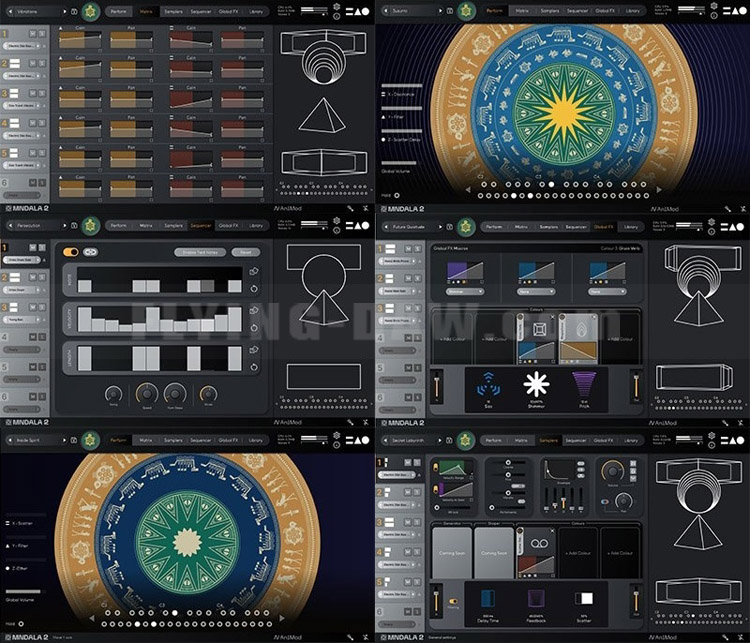
Task: Click the Enable Tied Notes button
Action: pos(200,252)
